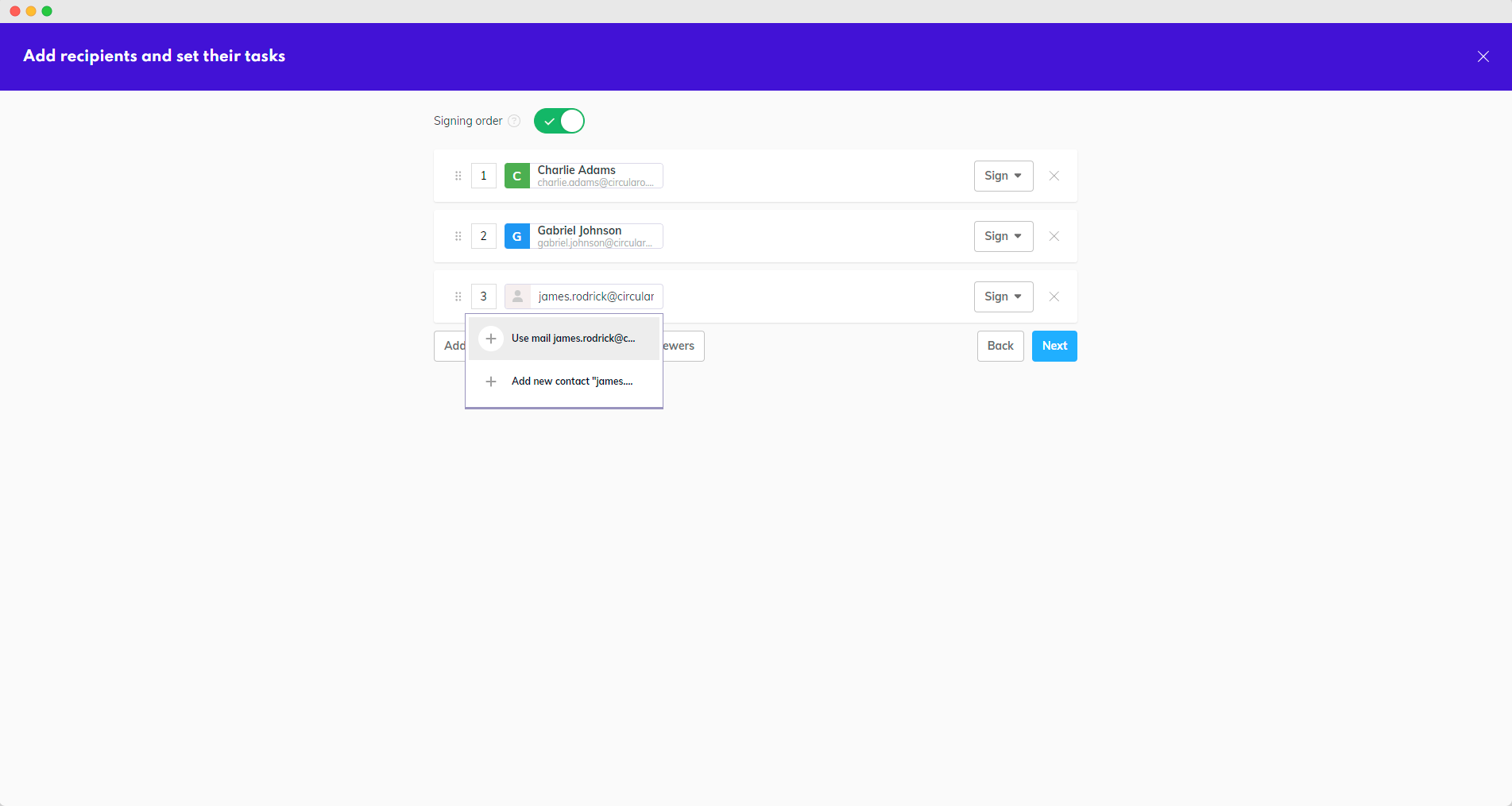Close the add recipients dialog

pos(1483,56)
